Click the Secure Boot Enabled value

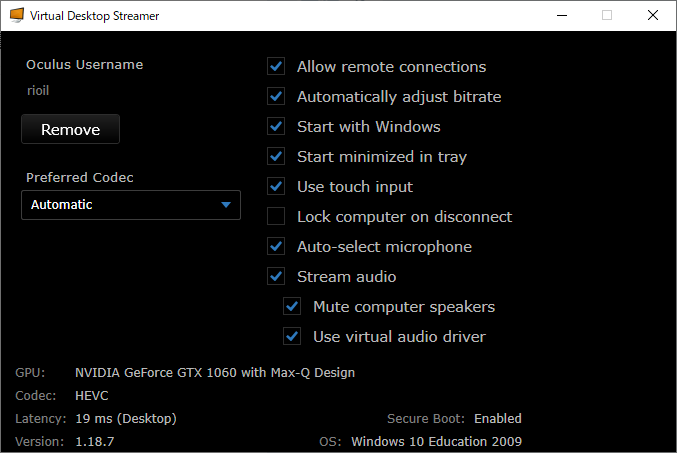coord(498,418)
